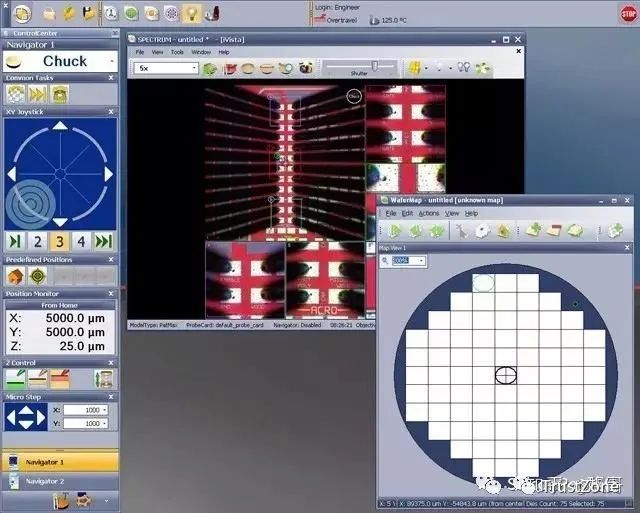Open the File menu in Spectrum window
Screen dimensions: 640x513
[x=140, y=52]
